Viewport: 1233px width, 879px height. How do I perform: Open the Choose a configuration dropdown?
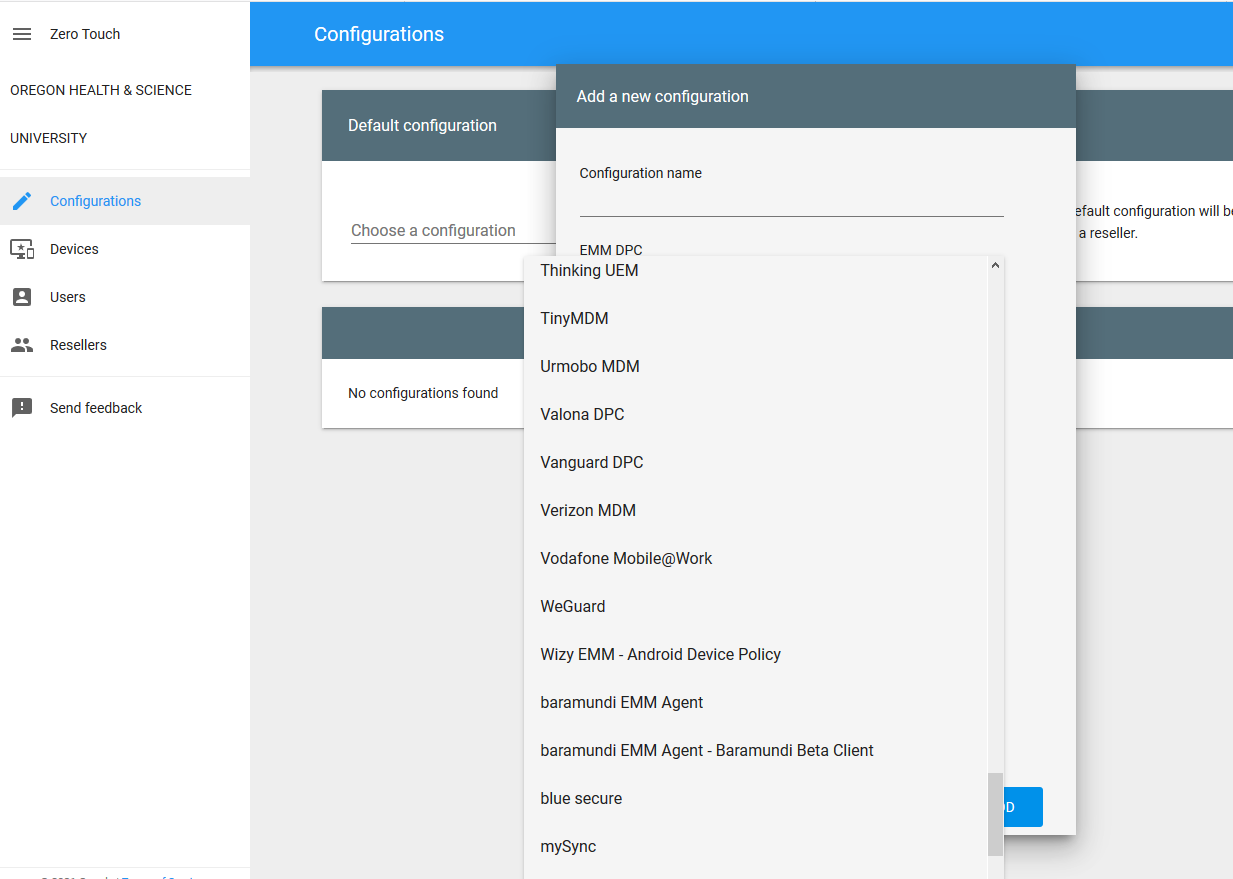[453, 230]
